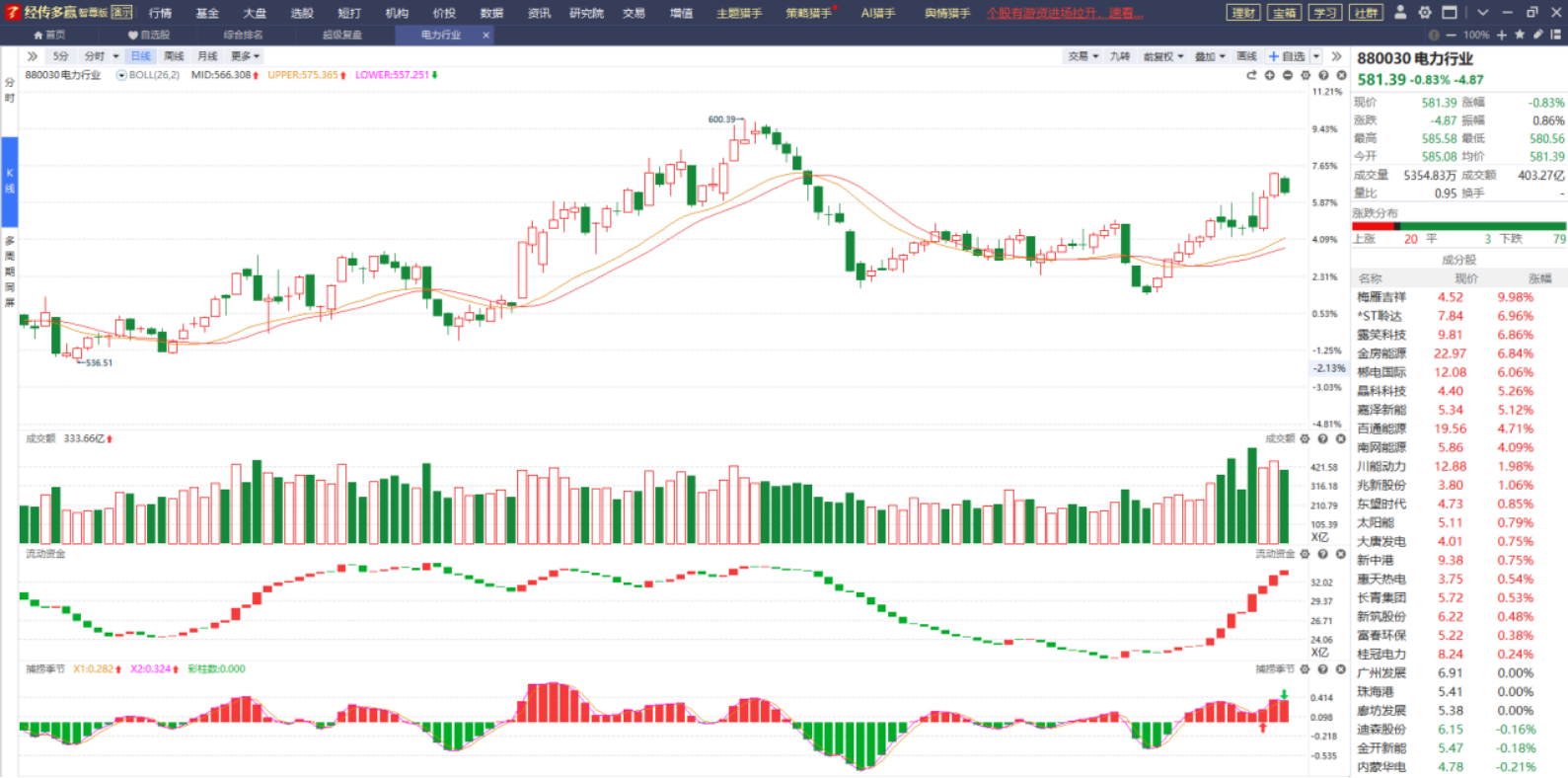Click zoom-in plus icon beside 100%

point(1502,35)
